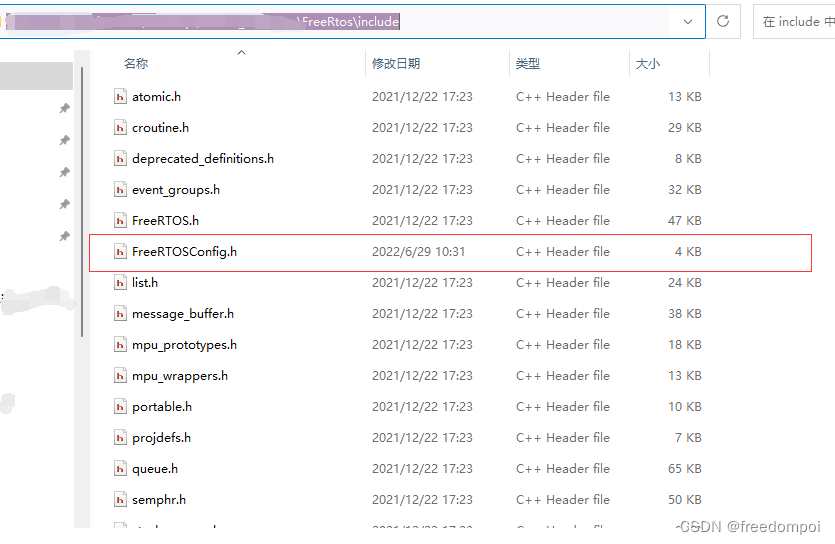Sort files by the 修改日期 column header

coord(396,64)
